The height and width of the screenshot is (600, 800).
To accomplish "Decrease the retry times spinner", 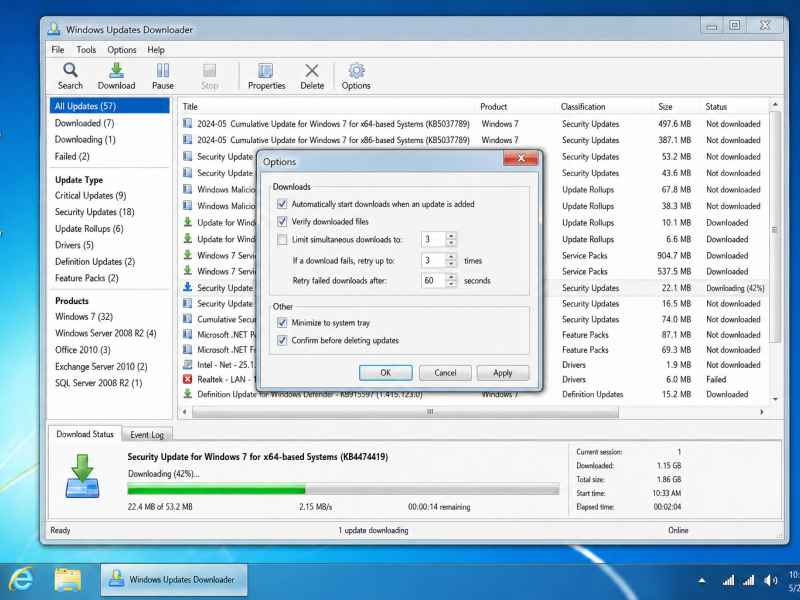I will coord(451,264).
